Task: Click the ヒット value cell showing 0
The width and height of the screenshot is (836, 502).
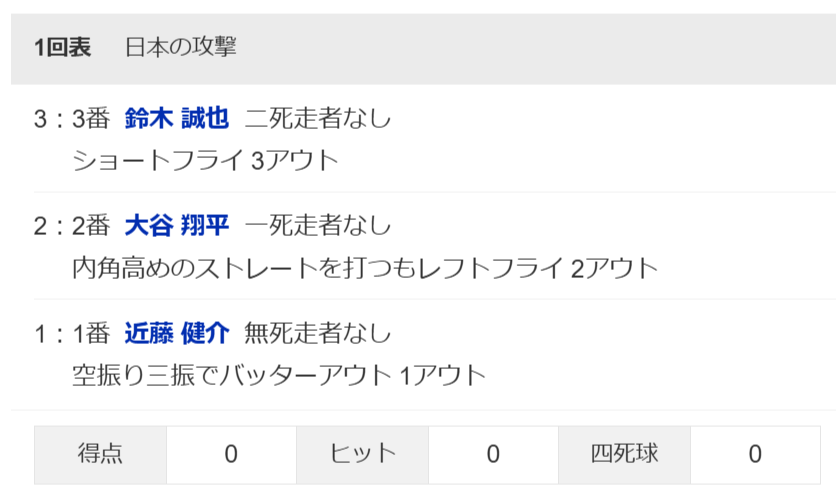Action: 493,454
